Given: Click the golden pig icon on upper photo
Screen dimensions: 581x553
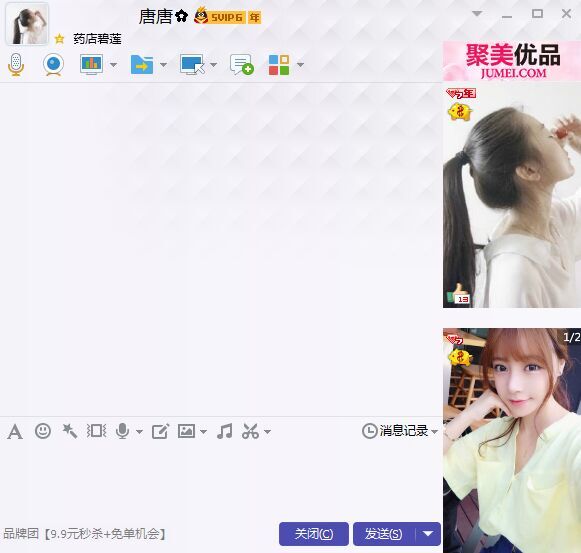Looking at the screenshot, I should pos(459,112).
